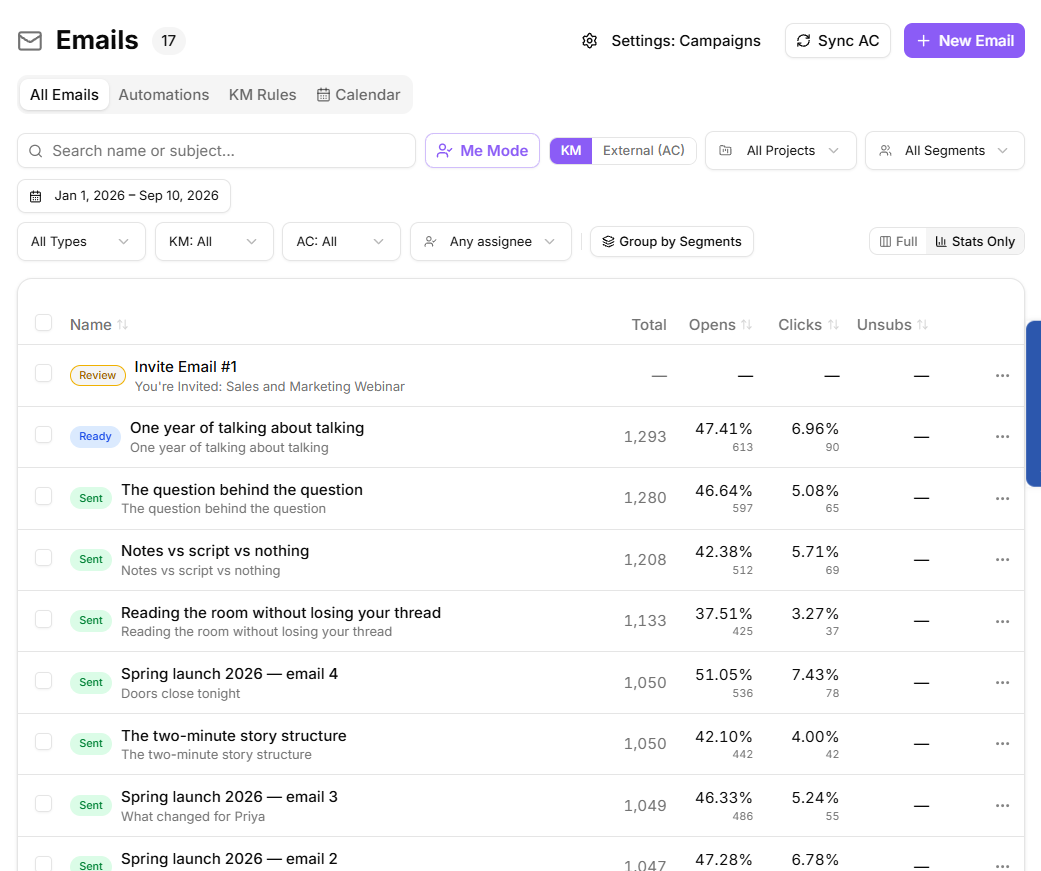The width and height of the screenshot is (1041, 871).
Task: Click the subject Doors close tonight
Action: tap(181, 694)
